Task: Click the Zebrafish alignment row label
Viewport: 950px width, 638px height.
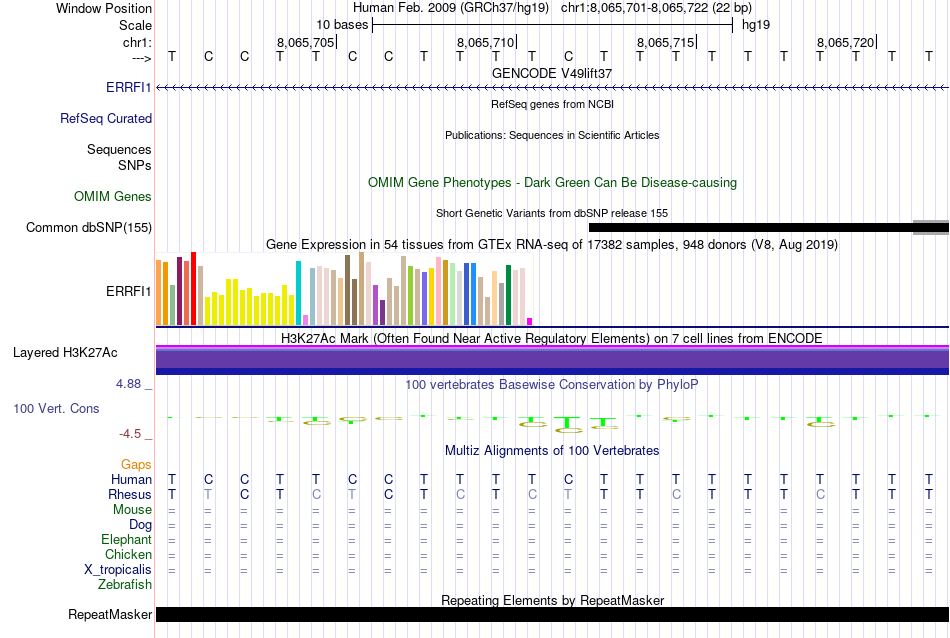Action: (x=125, y=585)
